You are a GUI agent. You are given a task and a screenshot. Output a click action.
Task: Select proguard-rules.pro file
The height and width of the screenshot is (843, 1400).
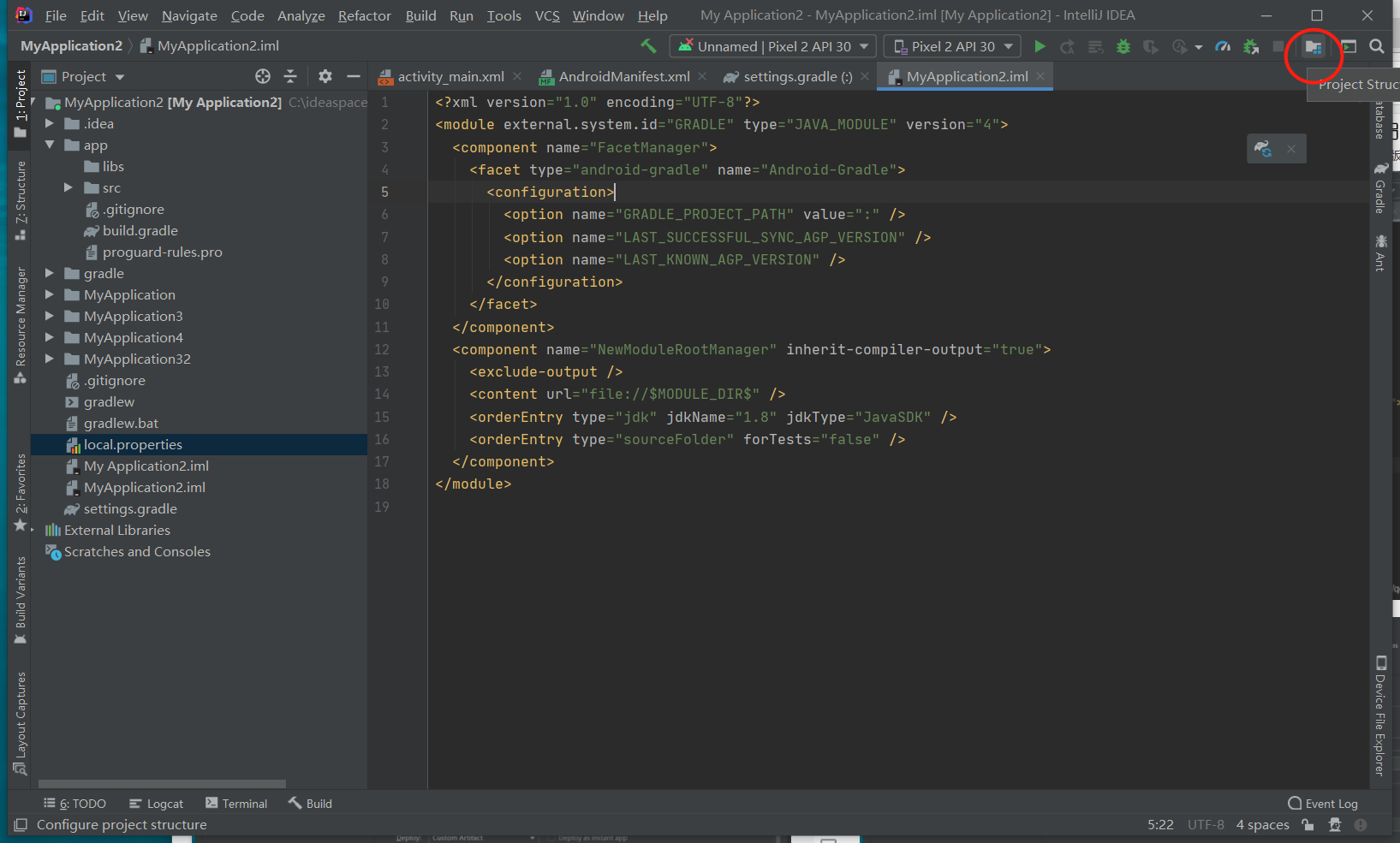tap(162, 252)
